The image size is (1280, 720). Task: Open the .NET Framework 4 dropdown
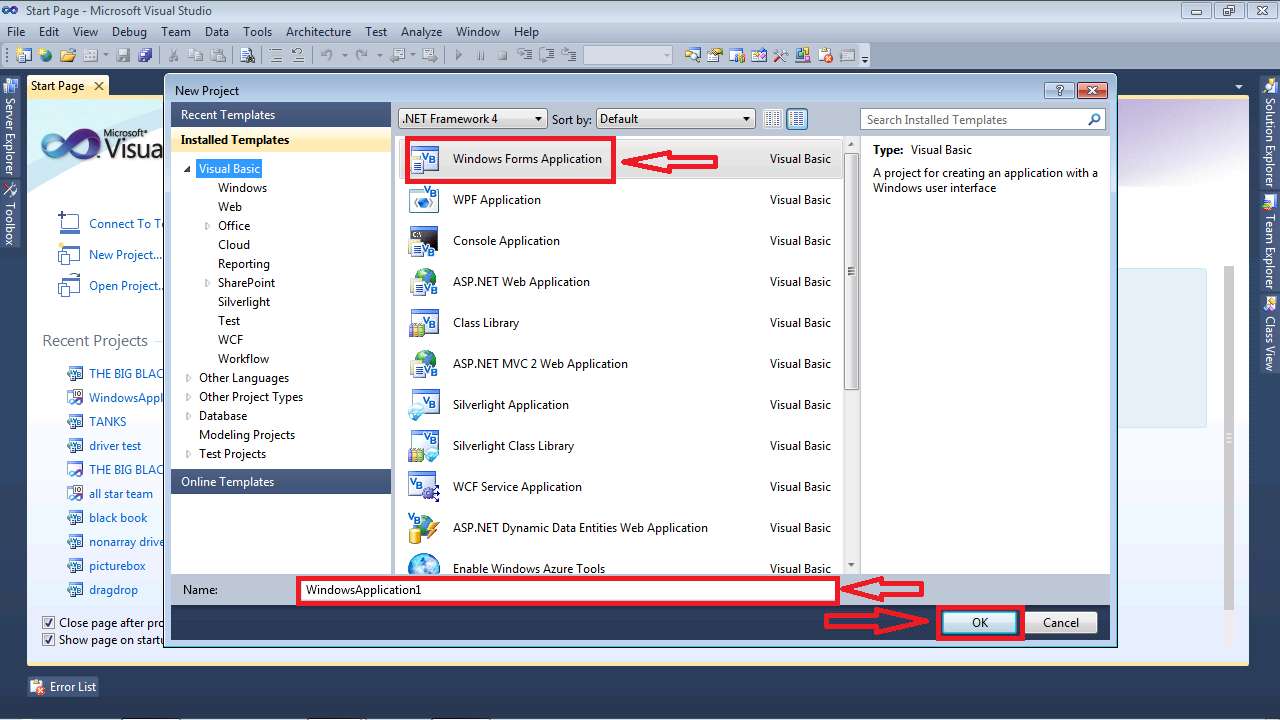[473, 119]
